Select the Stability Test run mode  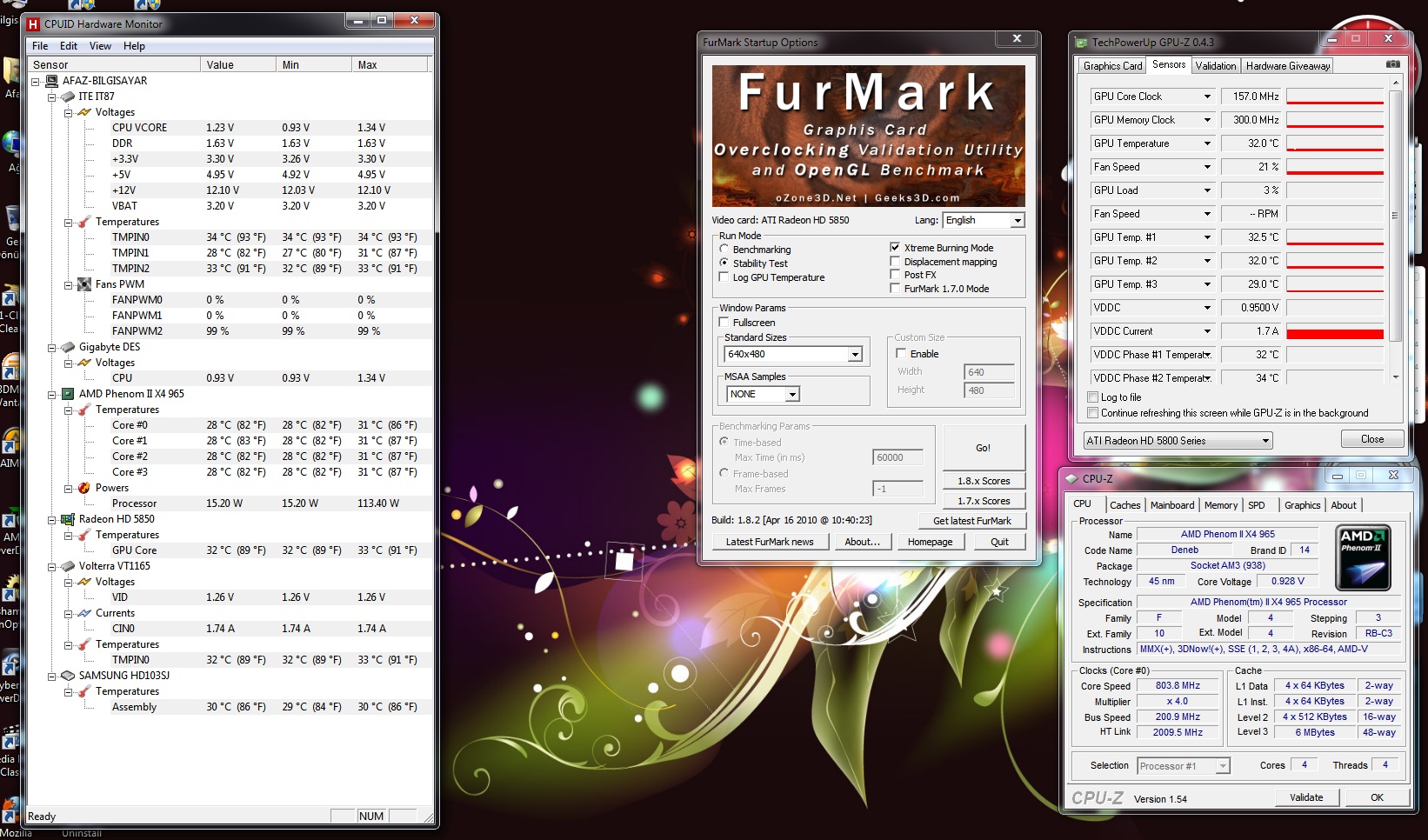pyautogui.click(x=724, y=263)
